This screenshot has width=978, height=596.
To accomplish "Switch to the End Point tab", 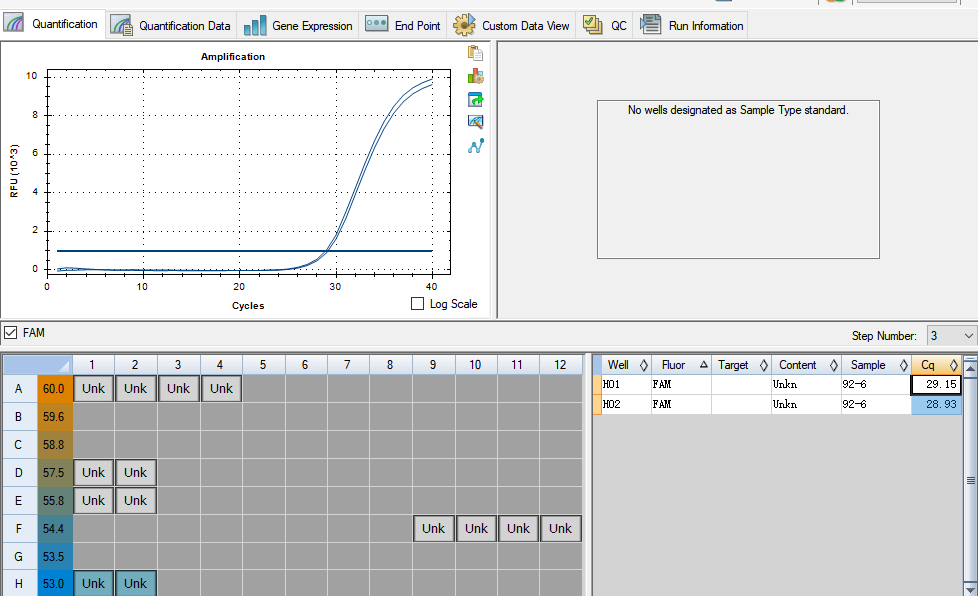I will point(403,26).
